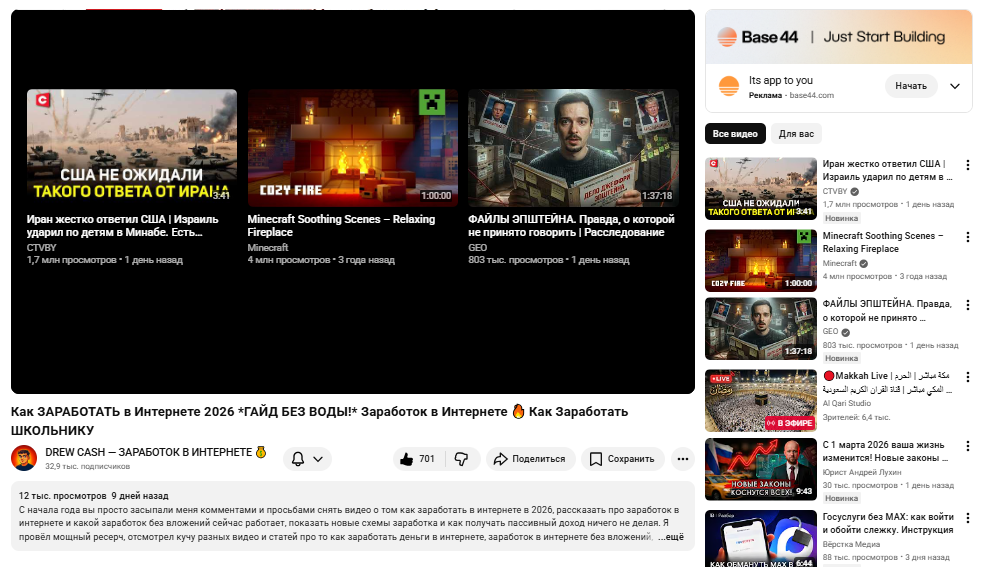Open end-screen title ФАЙЛЫ ЭПШТЕЙНА. Правда

click(571, 226)
